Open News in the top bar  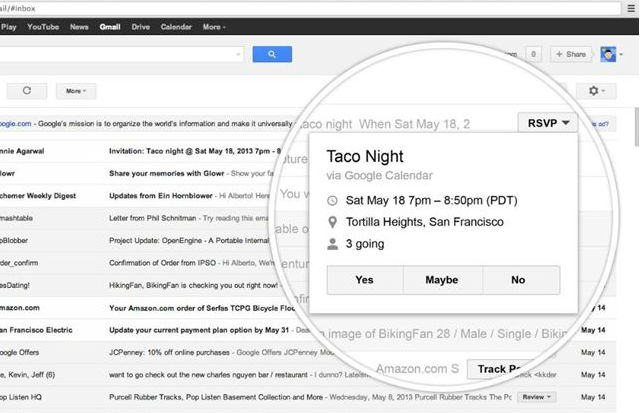pos(79,27)
